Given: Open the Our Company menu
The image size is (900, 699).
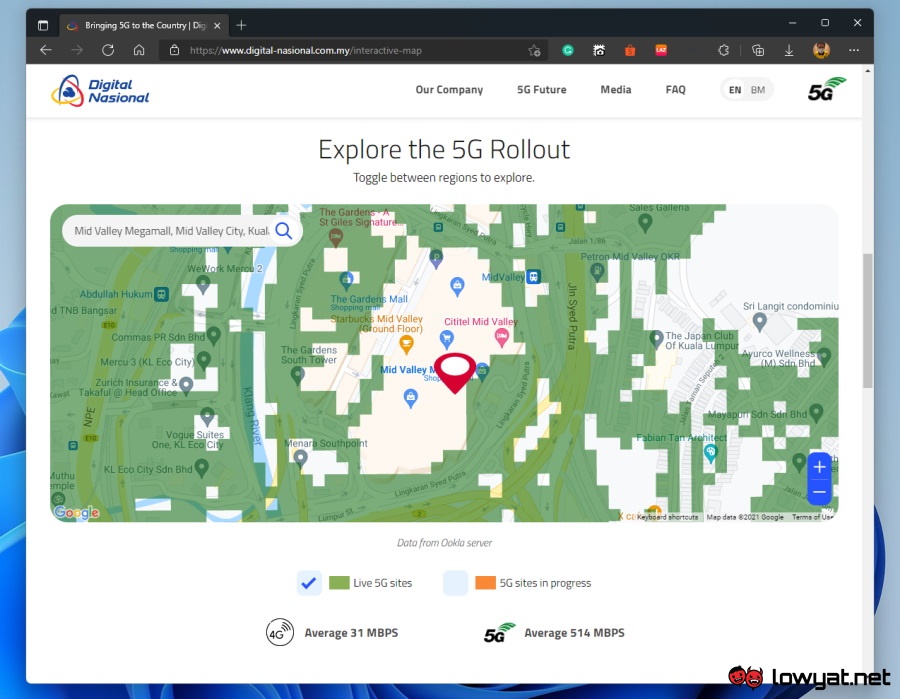Looking at the screenshot, I should pos(449,90).
